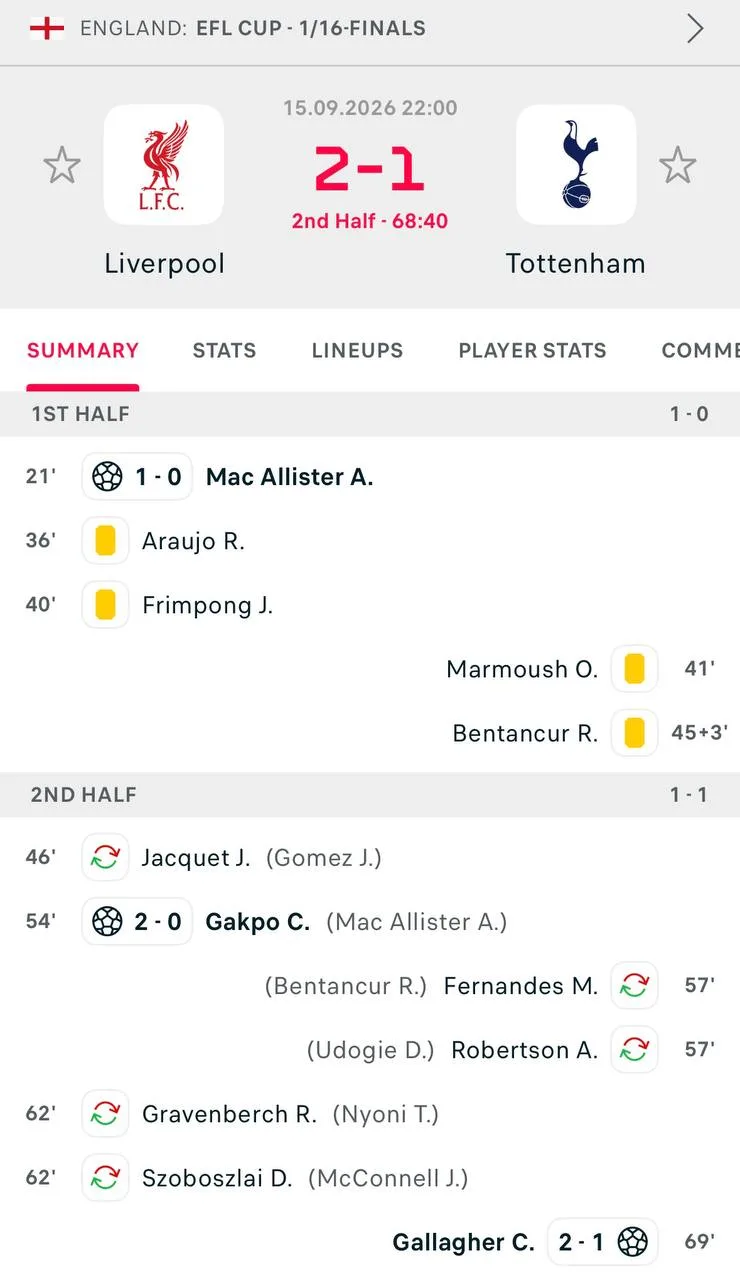Open Gakpo C. player link
Screen dimensions: 740x1280
(258, 921)
